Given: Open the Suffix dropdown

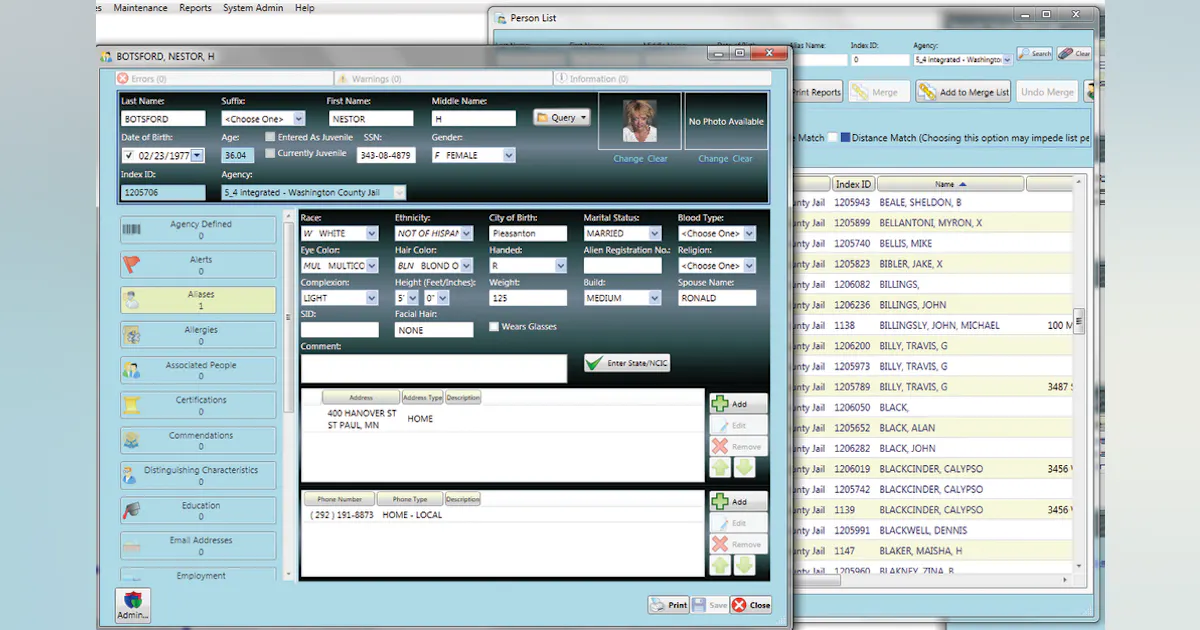Looking at the screenshot, I should click(263, 119).
